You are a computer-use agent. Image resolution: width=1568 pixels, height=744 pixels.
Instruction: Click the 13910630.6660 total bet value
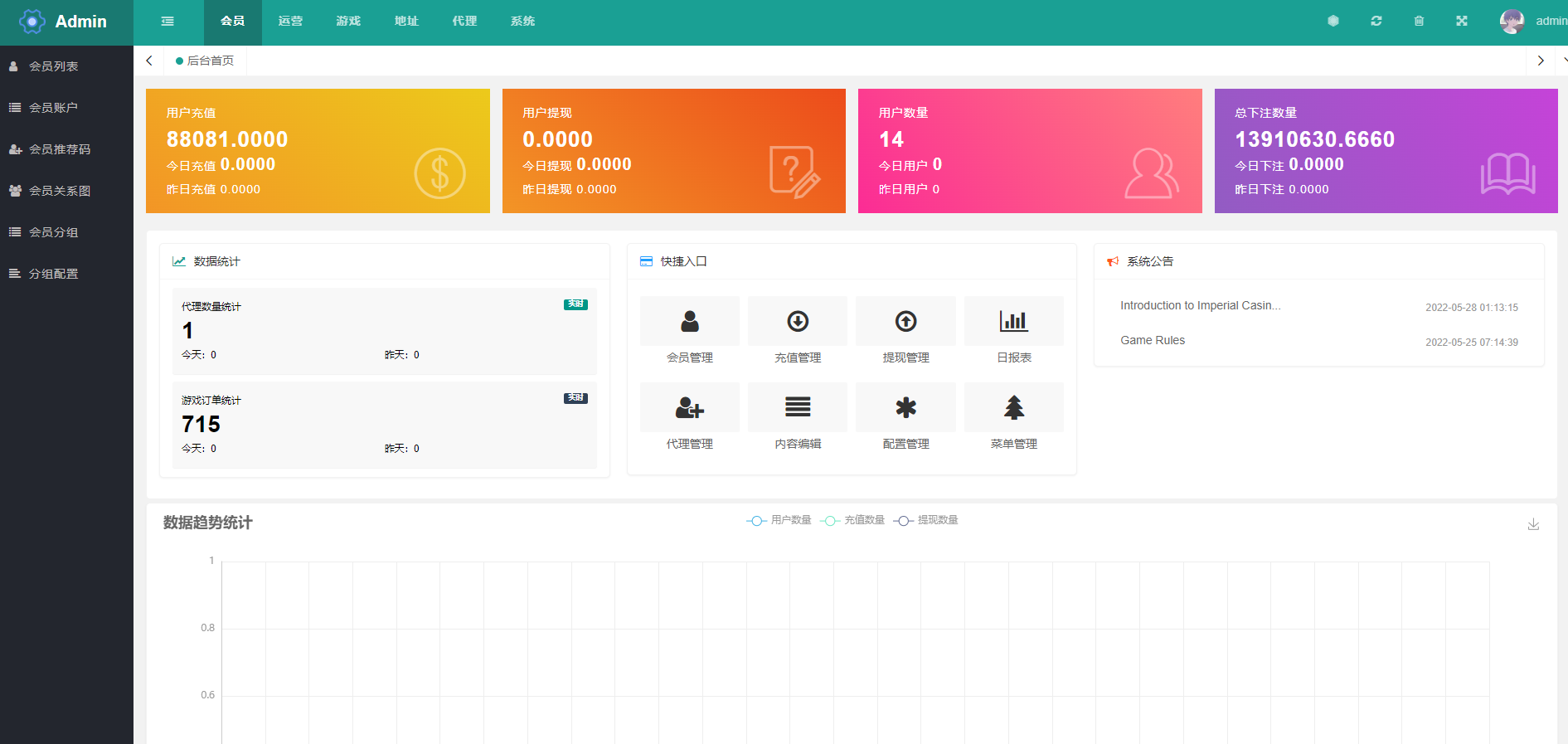point(1315,139)
